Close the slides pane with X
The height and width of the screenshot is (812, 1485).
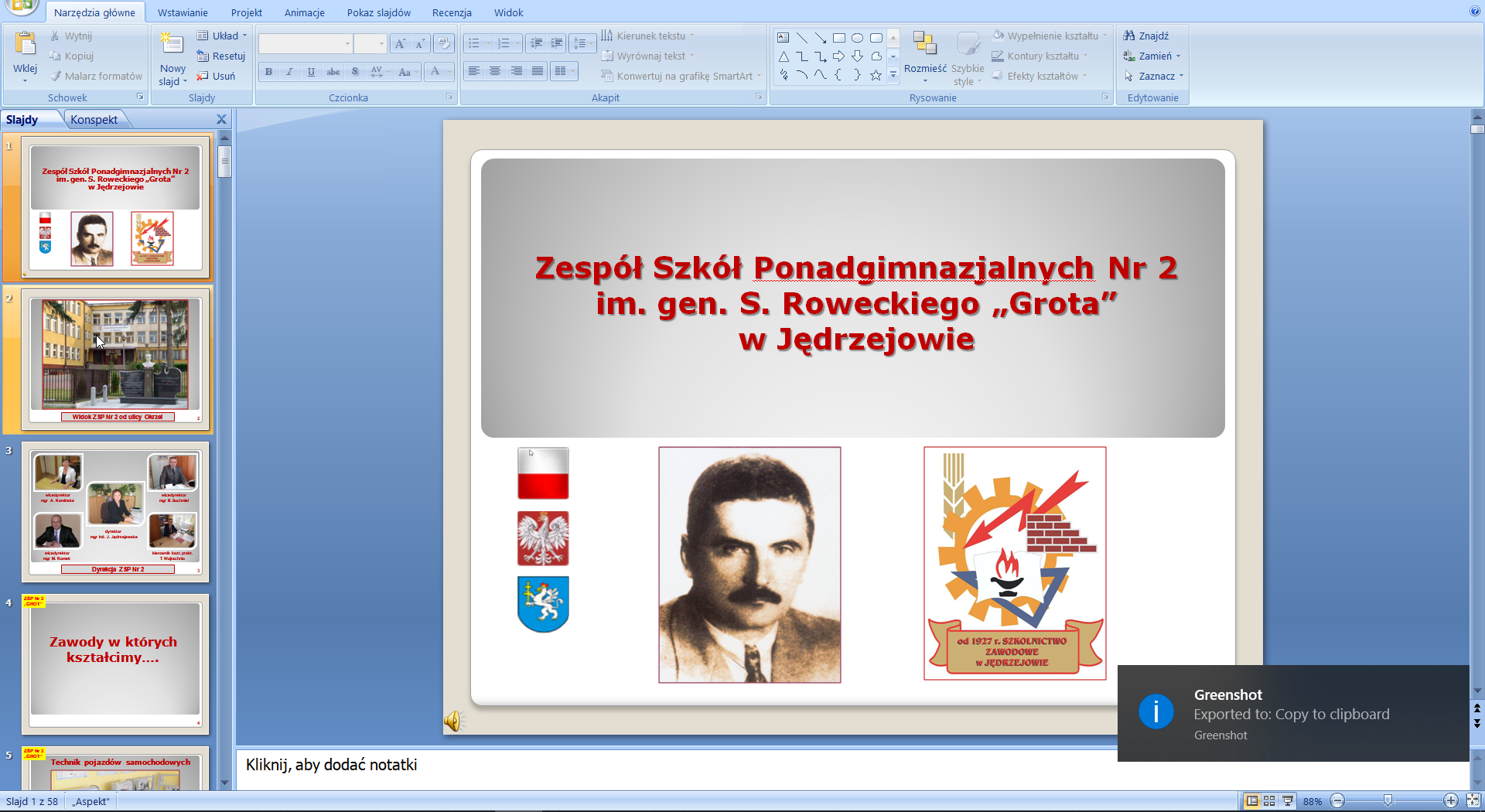point(221,119)
